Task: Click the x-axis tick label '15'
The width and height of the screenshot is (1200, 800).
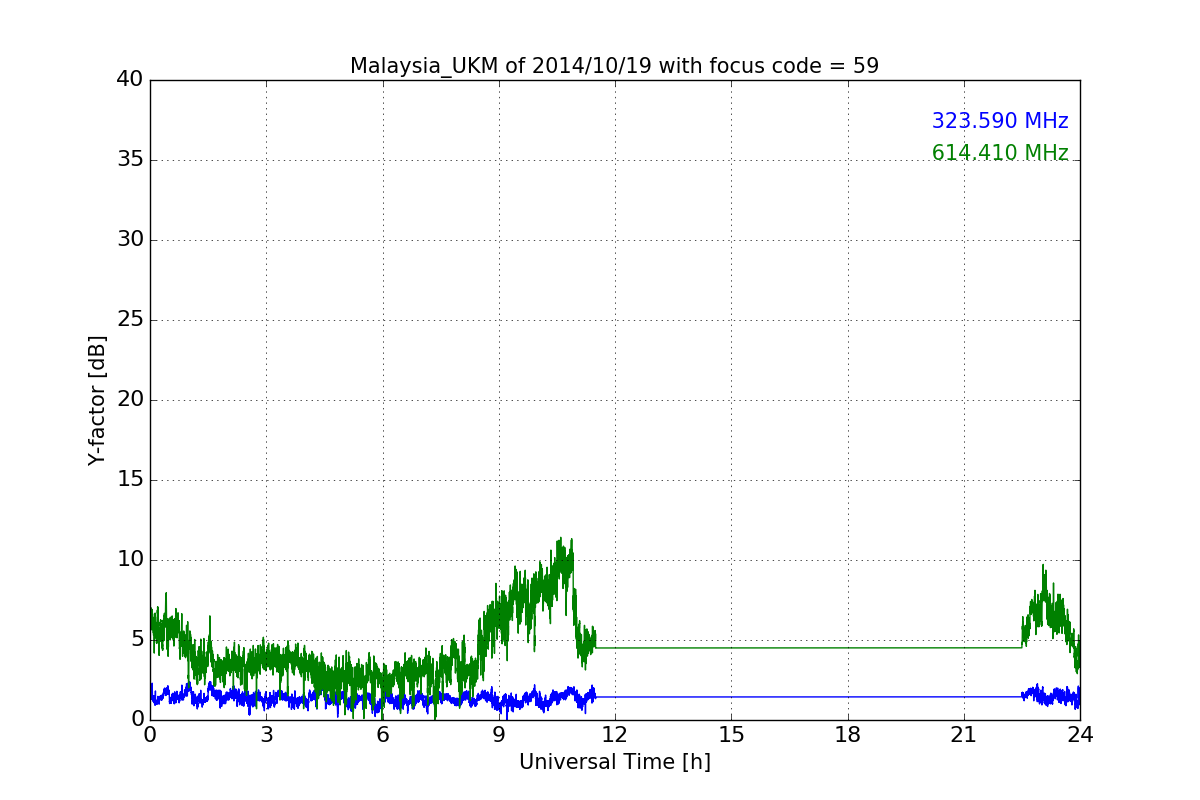Action: [x=731, y=734]
